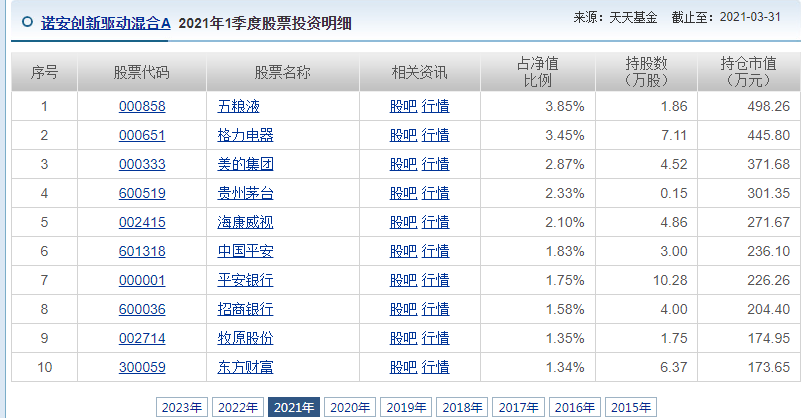Open the 中国平安 stock name link

(245, 251)
